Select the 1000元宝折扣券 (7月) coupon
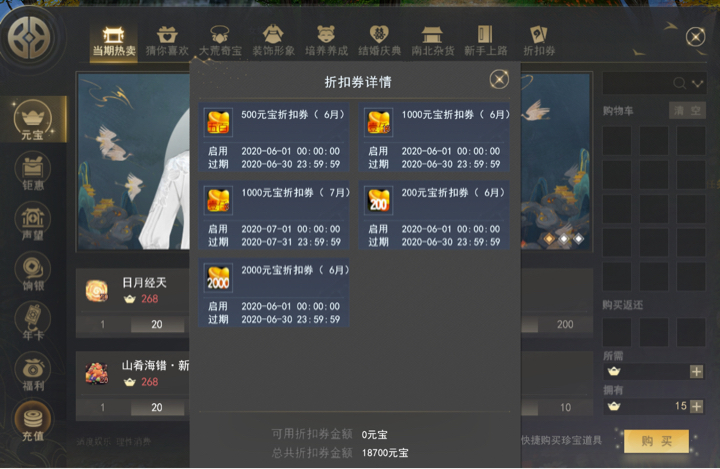 pyautogui.click(x=274, y=215)
